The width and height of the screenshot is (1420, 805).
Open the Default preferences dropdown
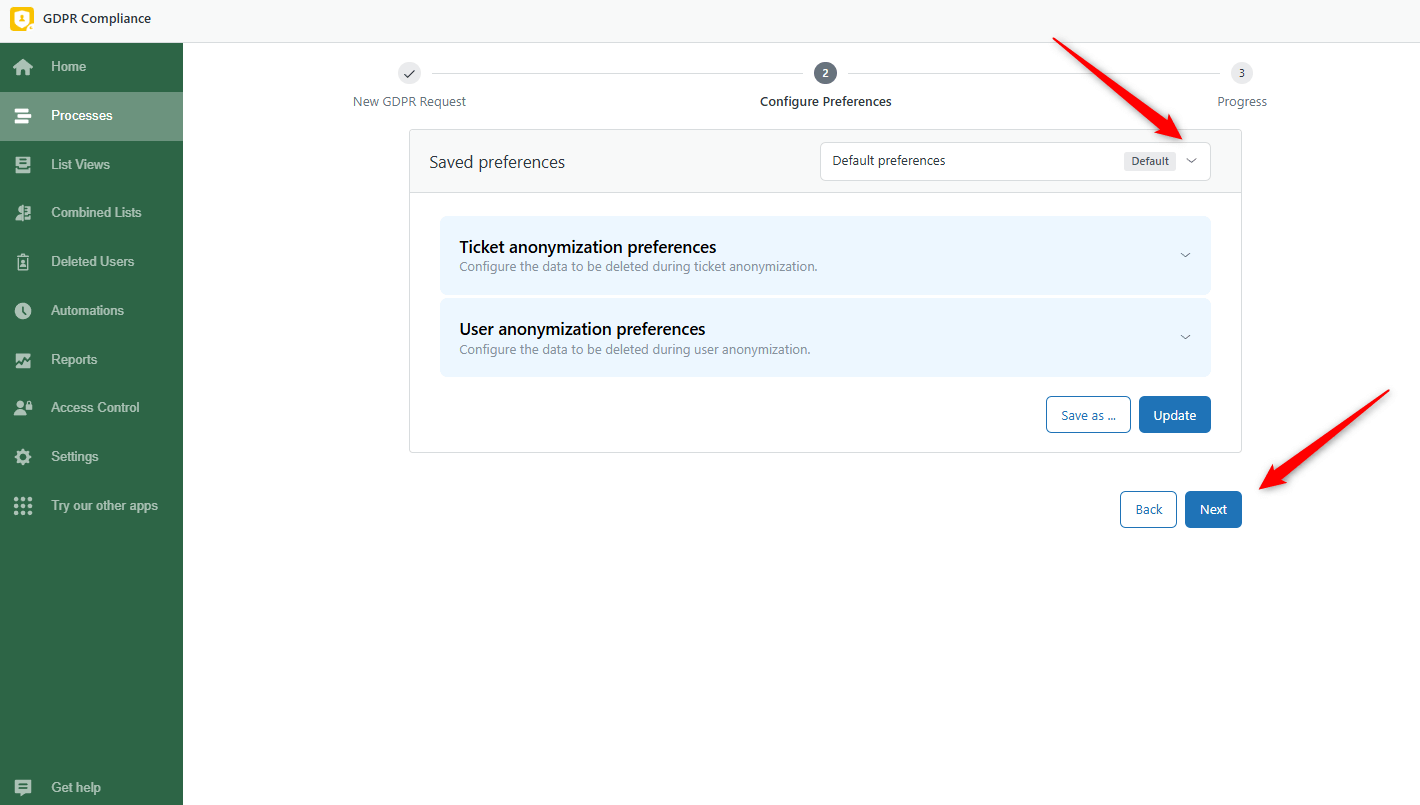pos(1015,161)
